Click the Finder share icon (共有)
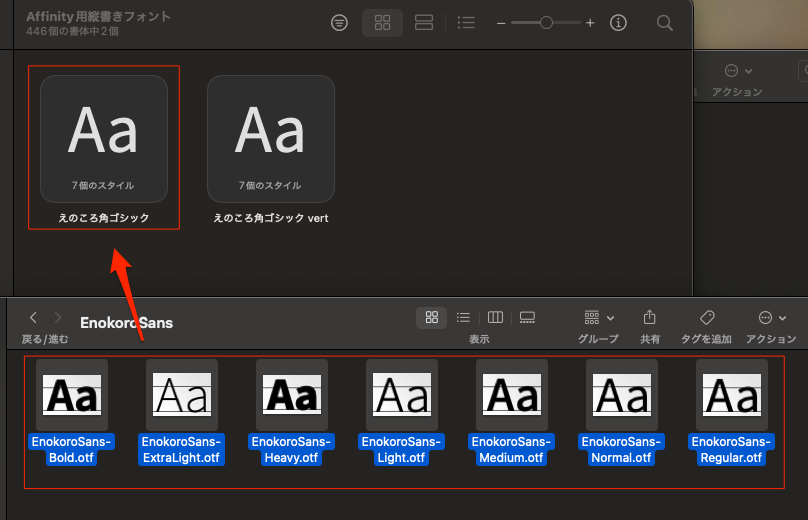Screen dimensions: 808x520 [x=650, y=318]
